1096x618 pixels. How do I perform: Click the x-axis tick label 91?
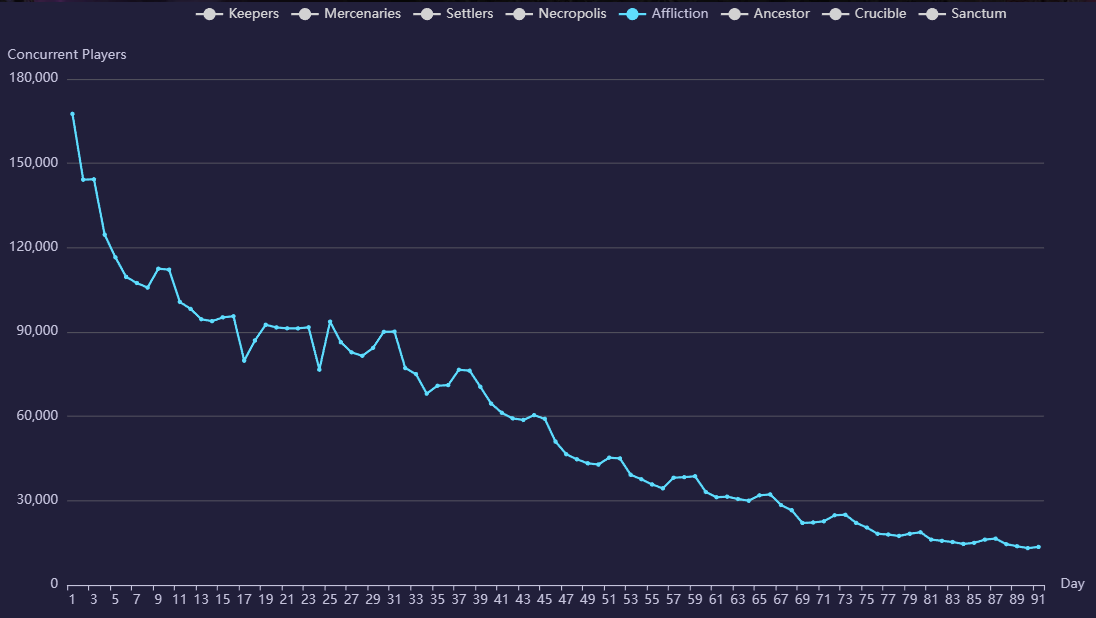point(1038,599)
